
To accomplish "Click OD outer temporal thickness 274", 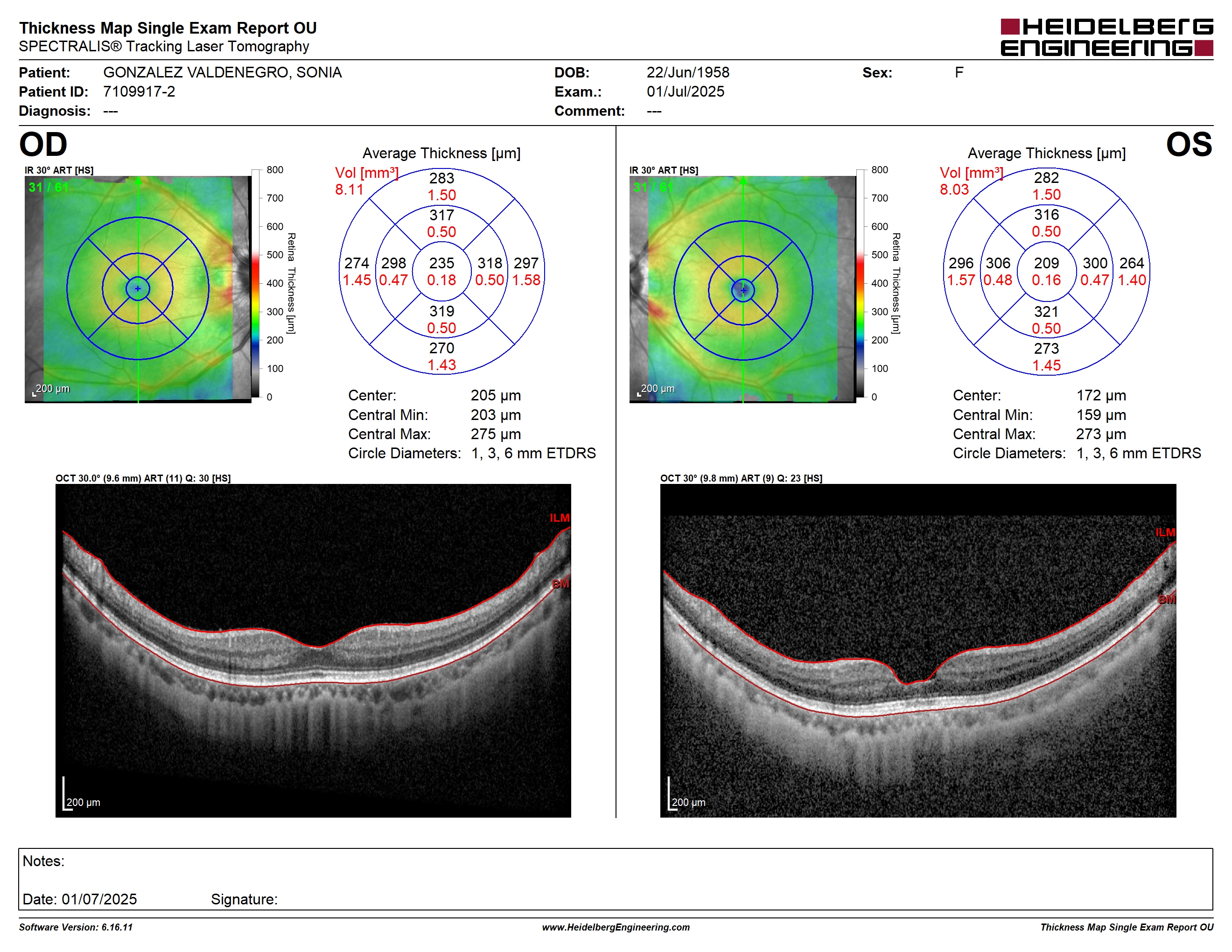I will click(357, 263).
